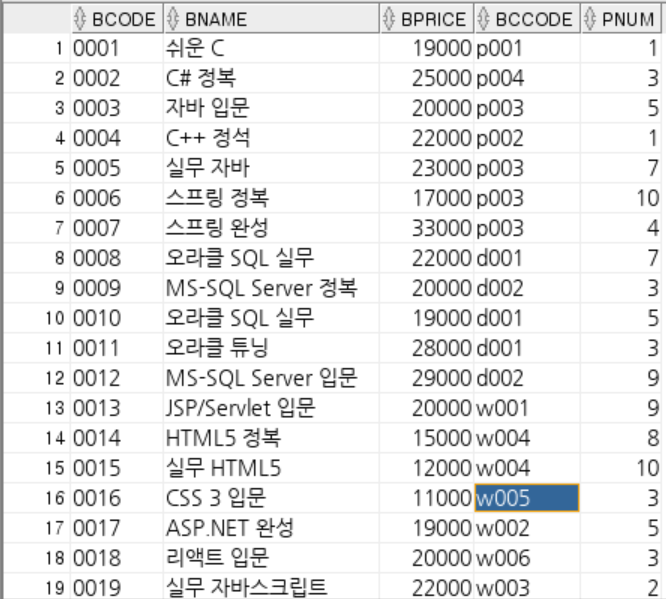Click '오라클 SQL 실무' in row 10

click(271, 318)
